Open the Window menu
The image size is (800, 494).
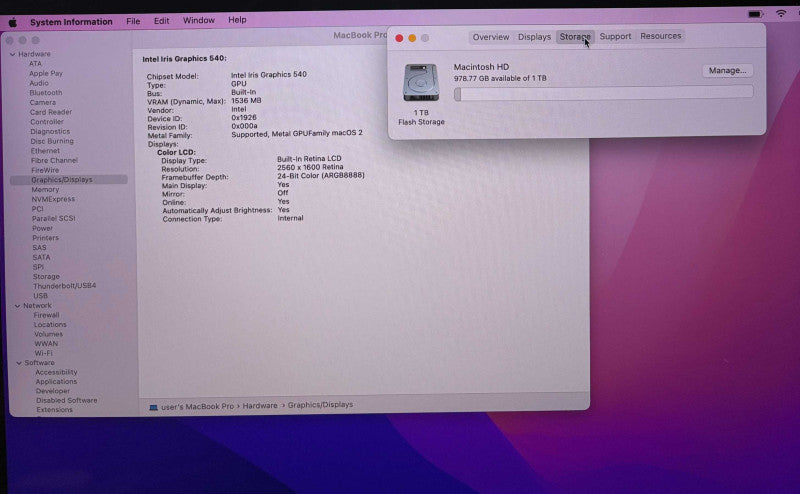point(199,20)
